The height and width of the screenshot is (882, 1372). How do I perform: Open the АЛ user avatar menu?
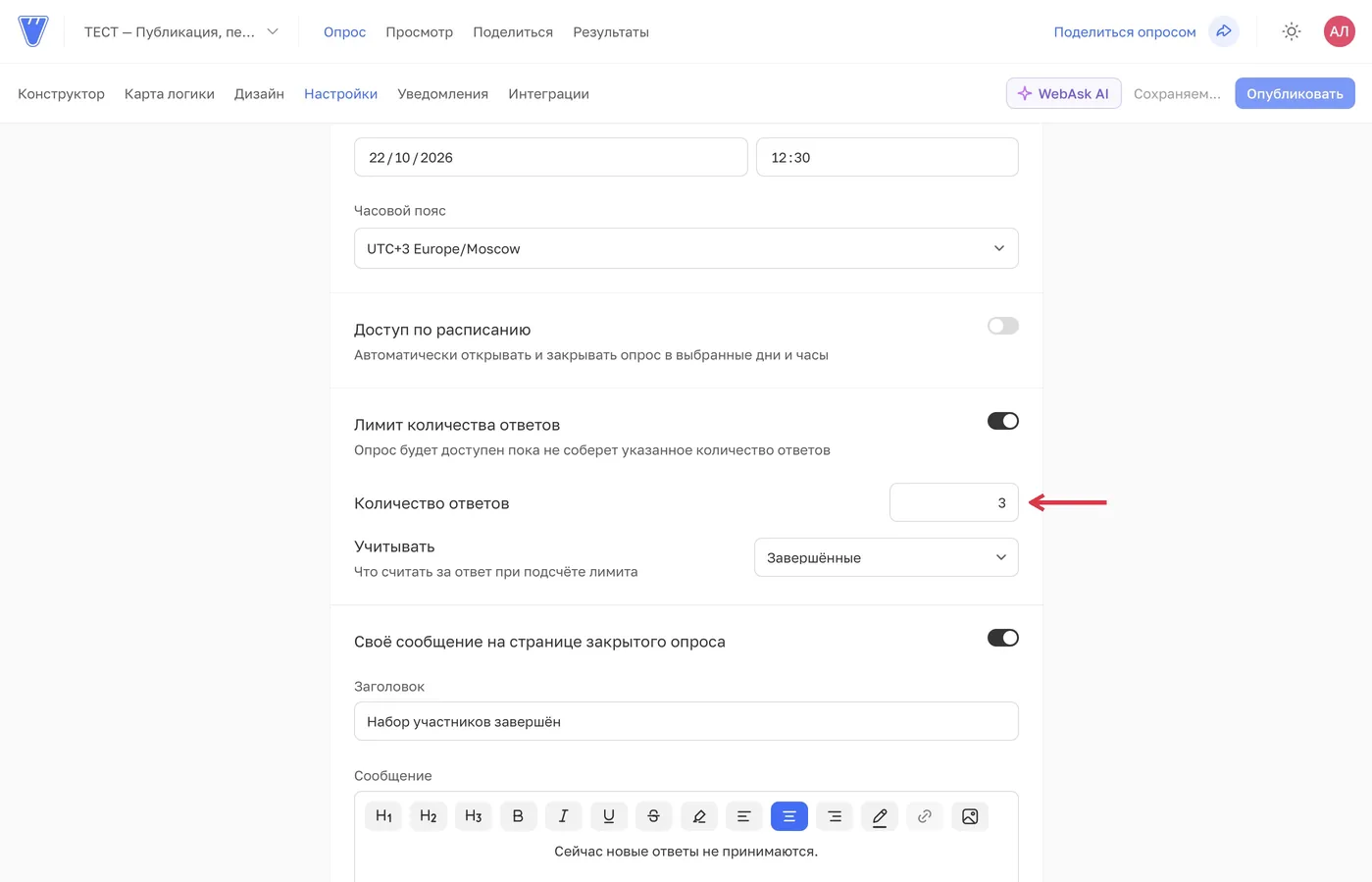coord(1339,31)
